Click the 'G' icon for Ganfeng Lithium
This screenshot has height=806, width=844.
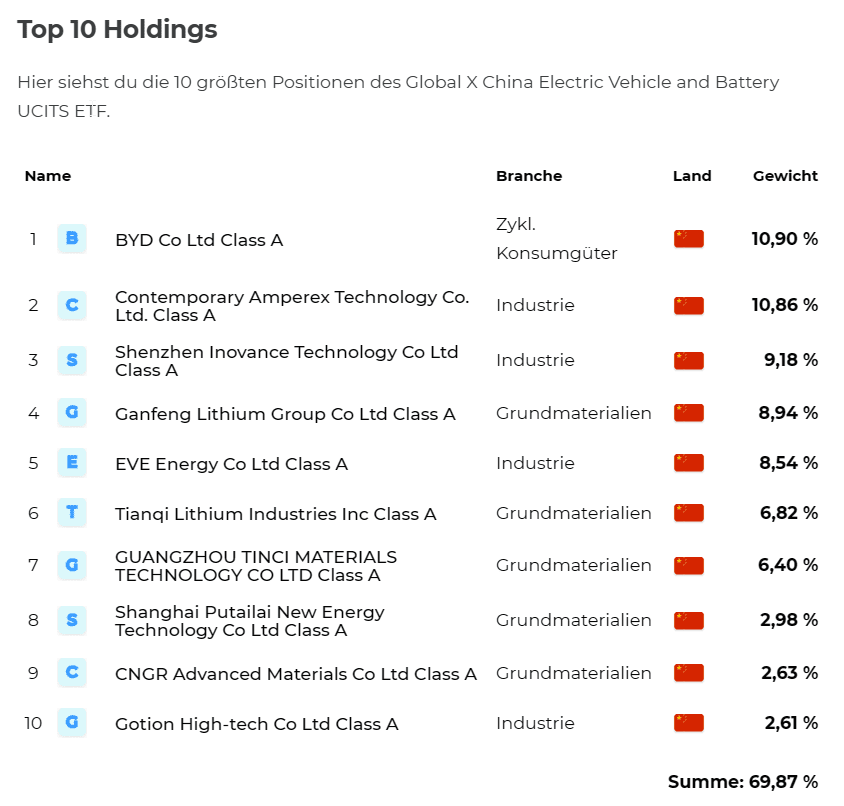72,412
